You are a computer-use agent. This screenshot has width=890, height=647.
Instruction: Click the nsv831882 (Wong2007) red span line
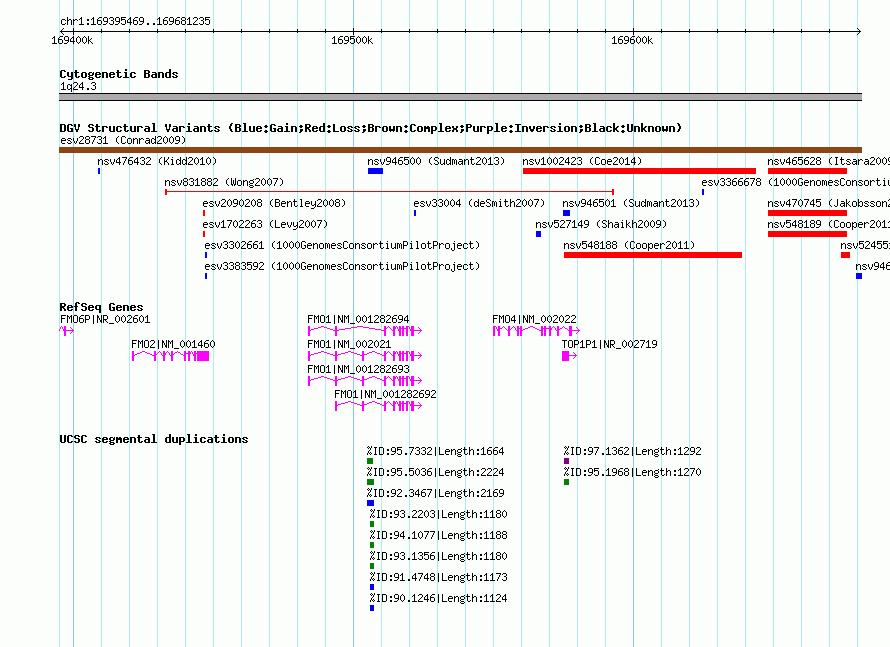point(389,192)
